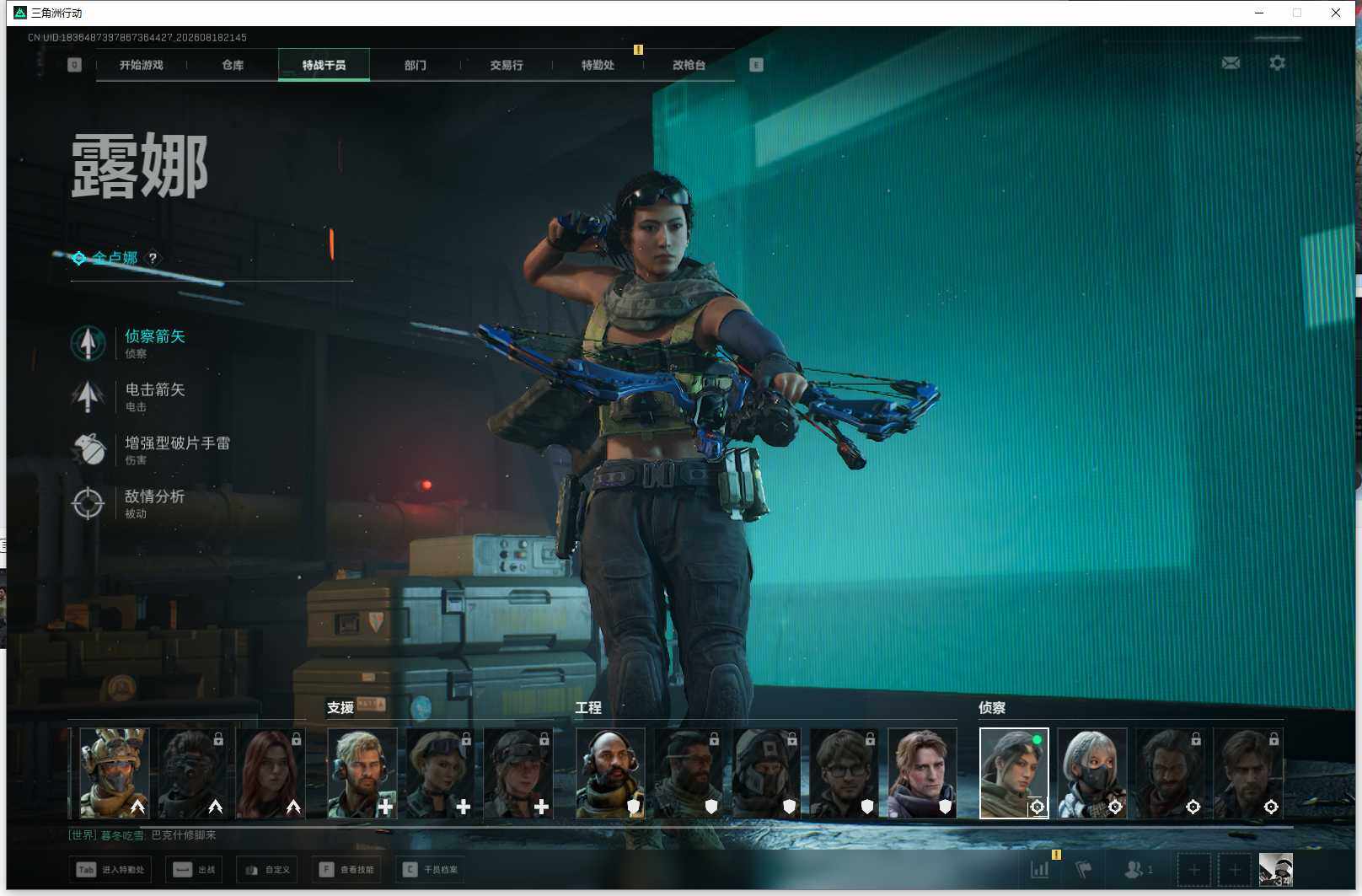The width and height of the screenshot is (1362, 896).
Task: Click the flag icon in bottom bar
Action: (x=1084, y=869)
